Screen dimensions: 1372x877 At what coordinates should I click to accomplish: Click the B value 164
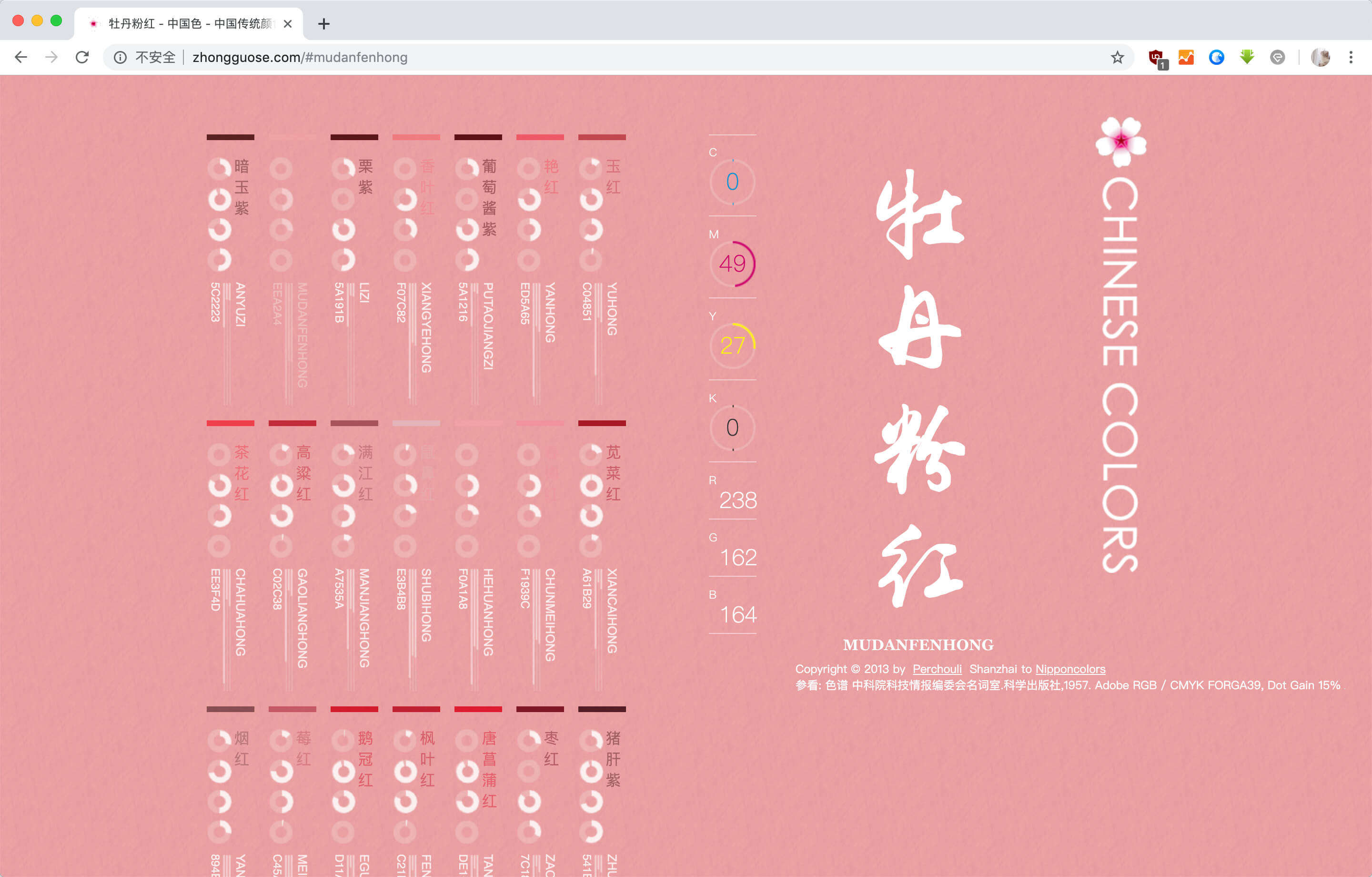pyautogui.click(x=738, y=614)
